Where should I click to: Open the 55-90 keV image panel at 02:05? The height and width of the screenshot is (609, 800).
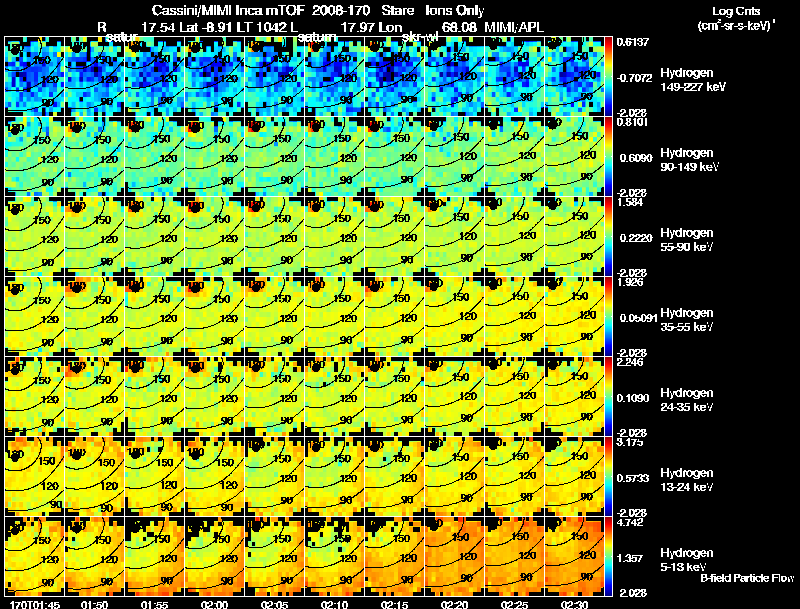pos(274,237)
